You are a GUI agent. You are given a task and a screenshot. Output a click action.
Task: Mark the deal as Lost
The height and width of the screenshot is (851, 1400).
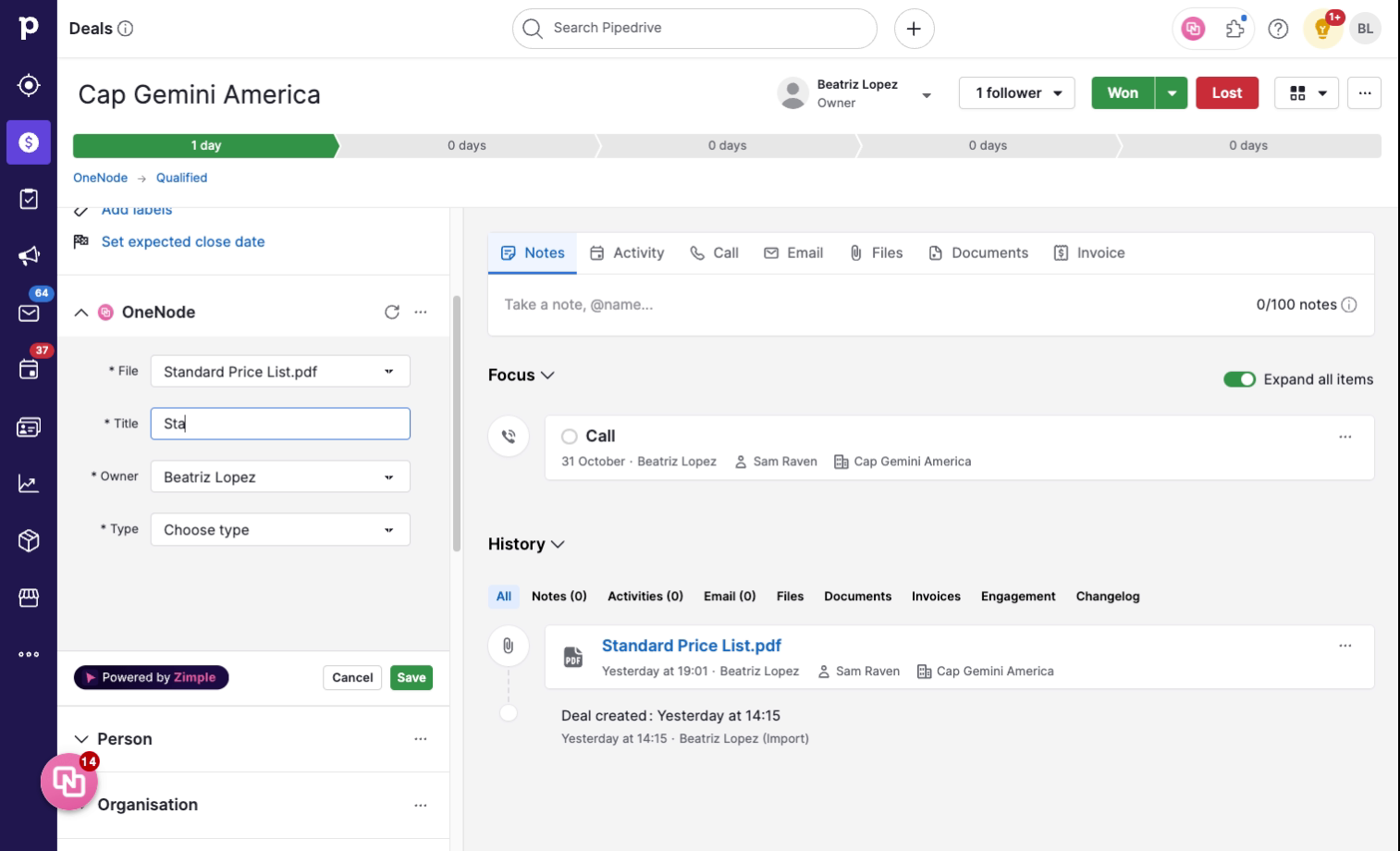coord(1227,93)
